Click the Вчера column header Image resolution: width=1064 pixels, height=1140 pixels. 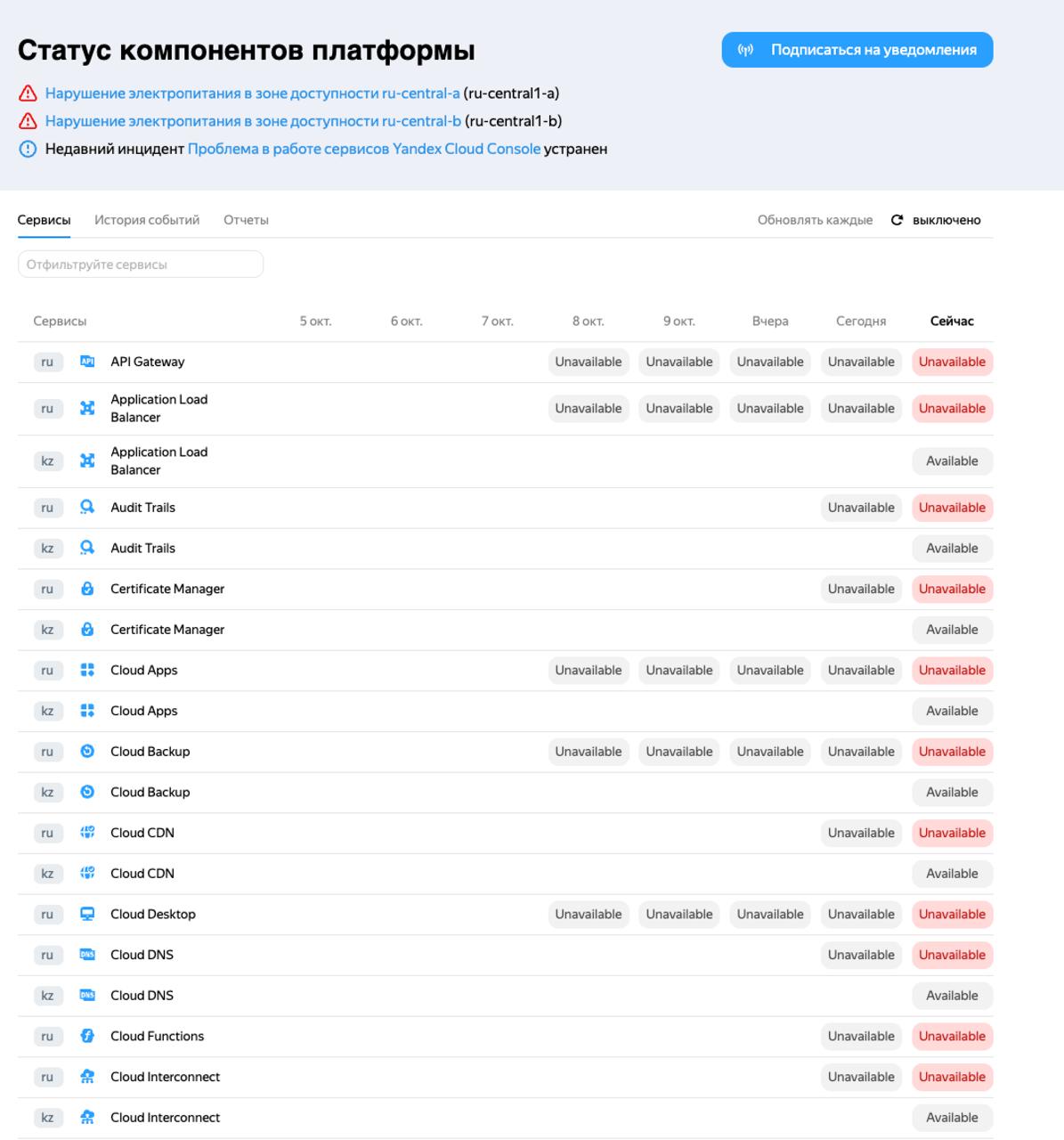770,322
